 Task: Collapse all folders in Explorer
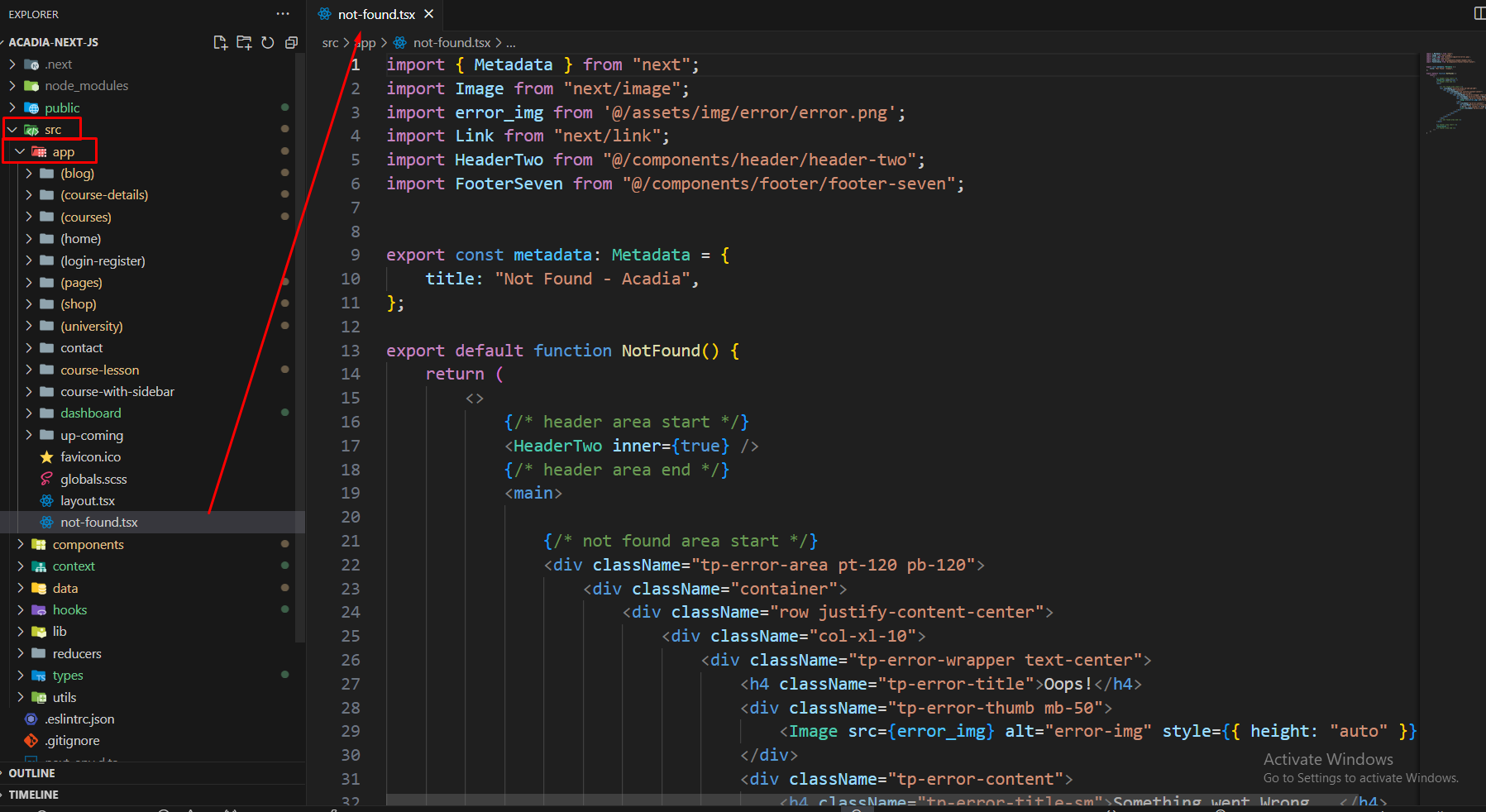click(x=291, y=42)
